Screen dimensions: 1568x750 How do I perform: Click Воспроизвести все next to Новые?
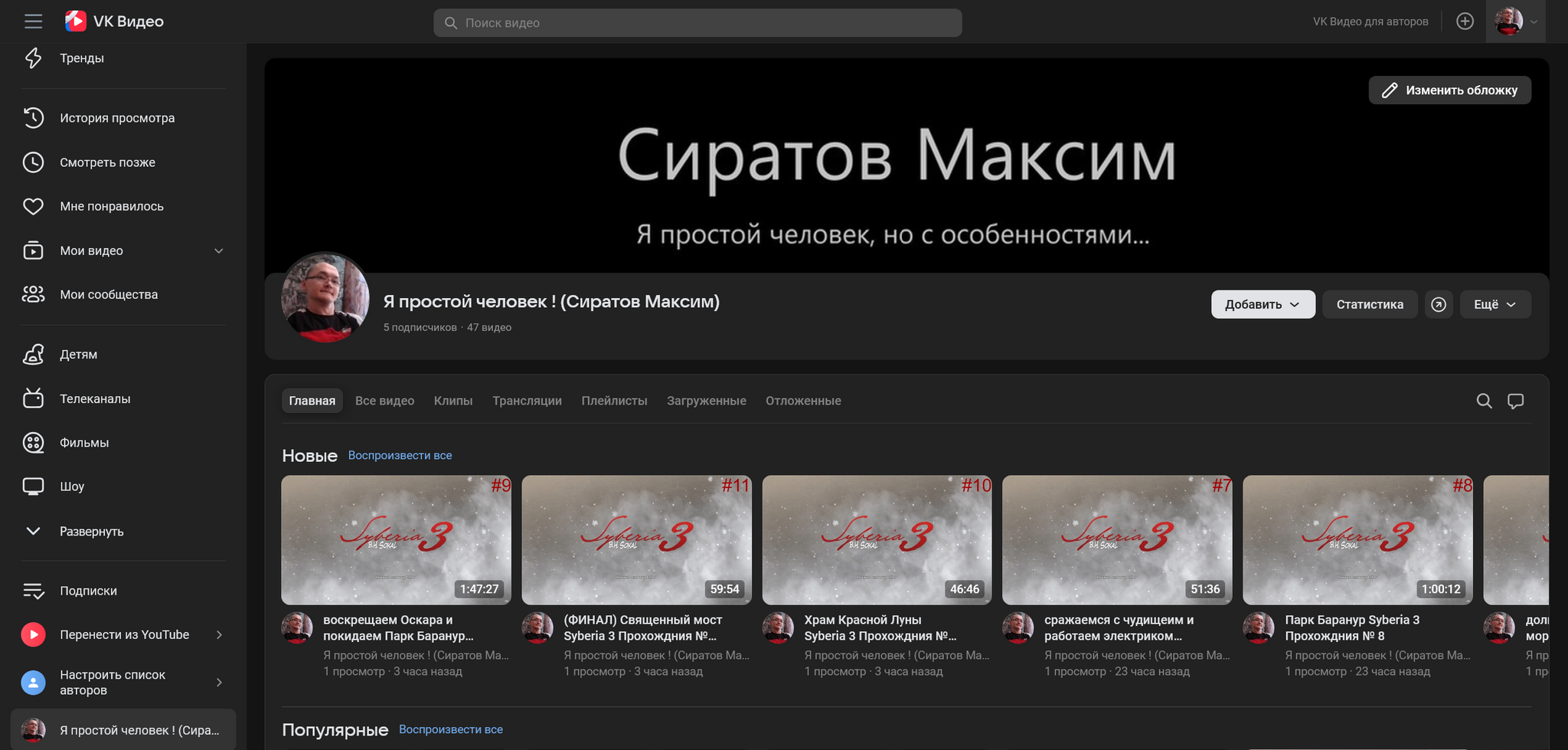400,455
